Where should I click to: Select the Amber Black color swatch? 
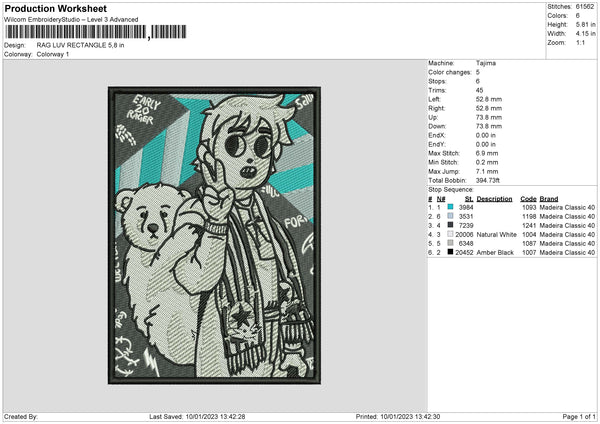click(450, 252)
